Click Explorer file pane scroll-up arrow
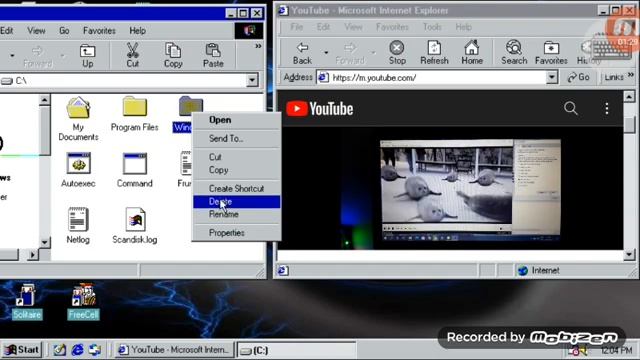Screen dimensions: 640x360 pyautogui.click(x=45, y=100)
